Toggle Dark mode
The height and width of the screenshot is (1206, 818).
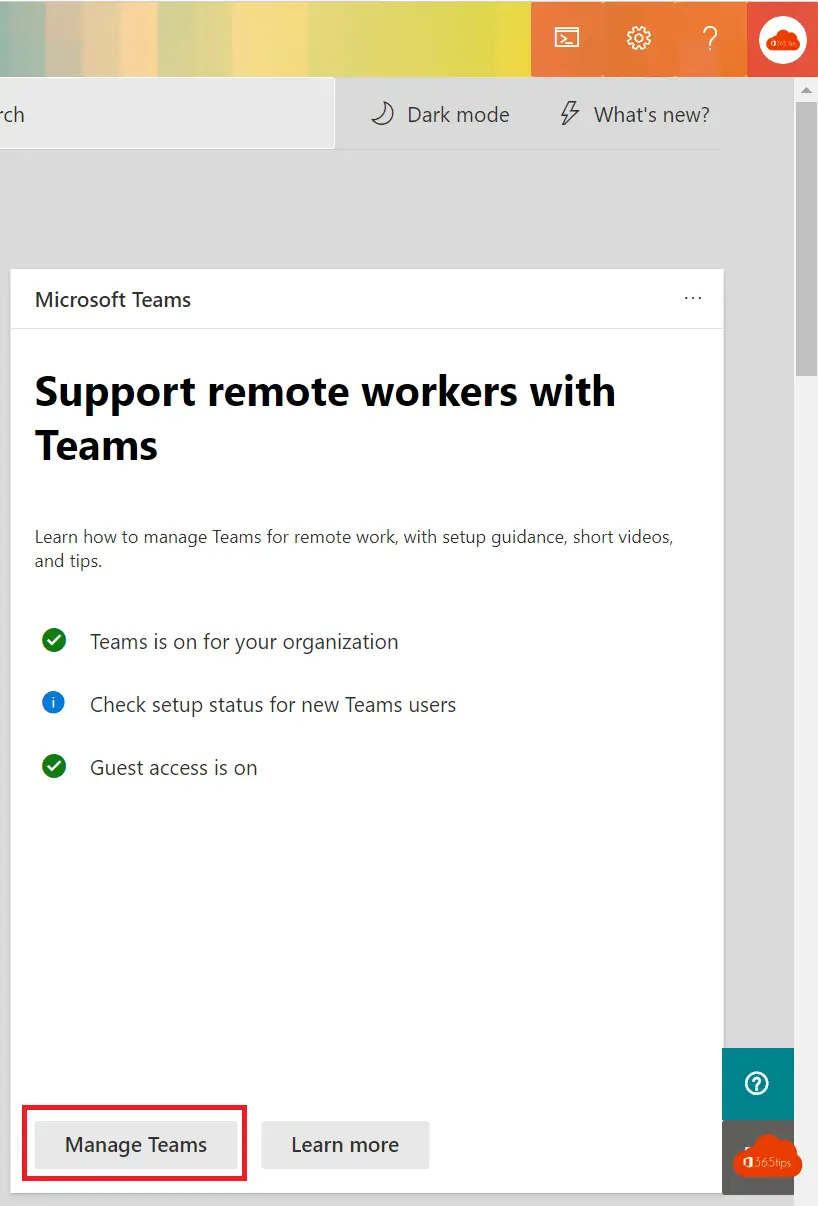tap(439, 114)
